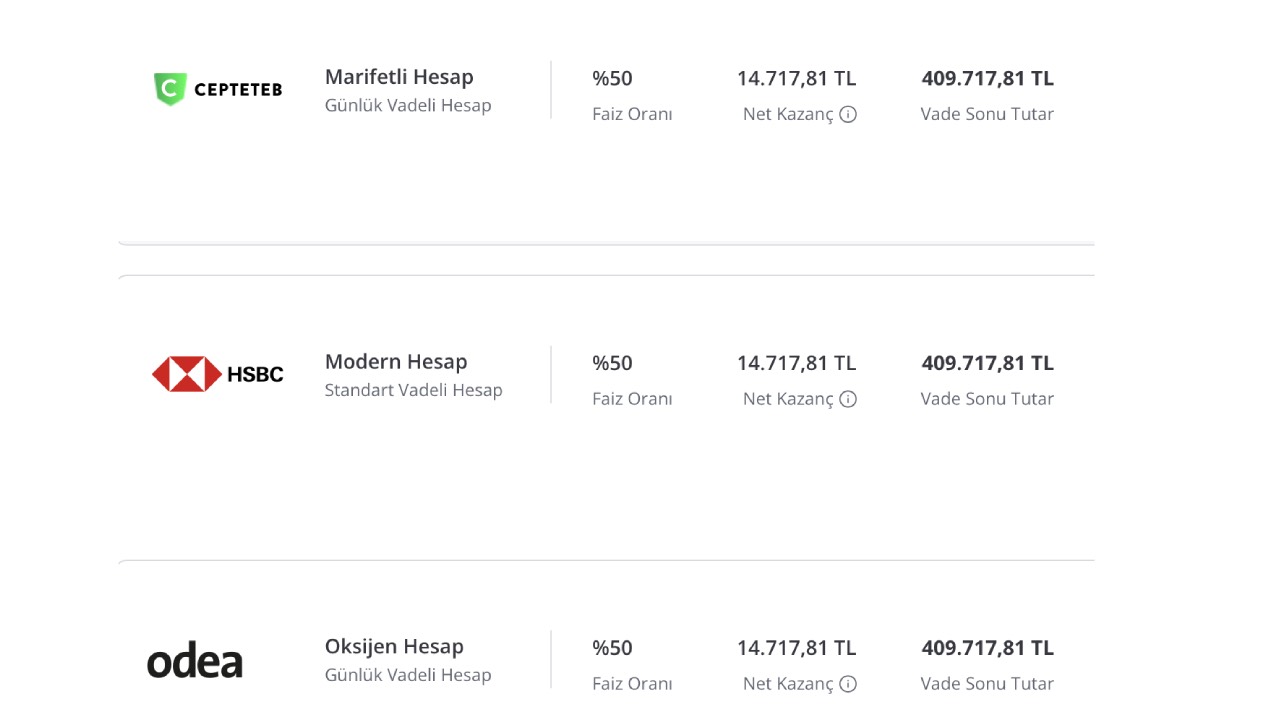Select HSBC Standart Vadeli Hesap subtitle
1280x720 pixels.
(x=414, y=390)
